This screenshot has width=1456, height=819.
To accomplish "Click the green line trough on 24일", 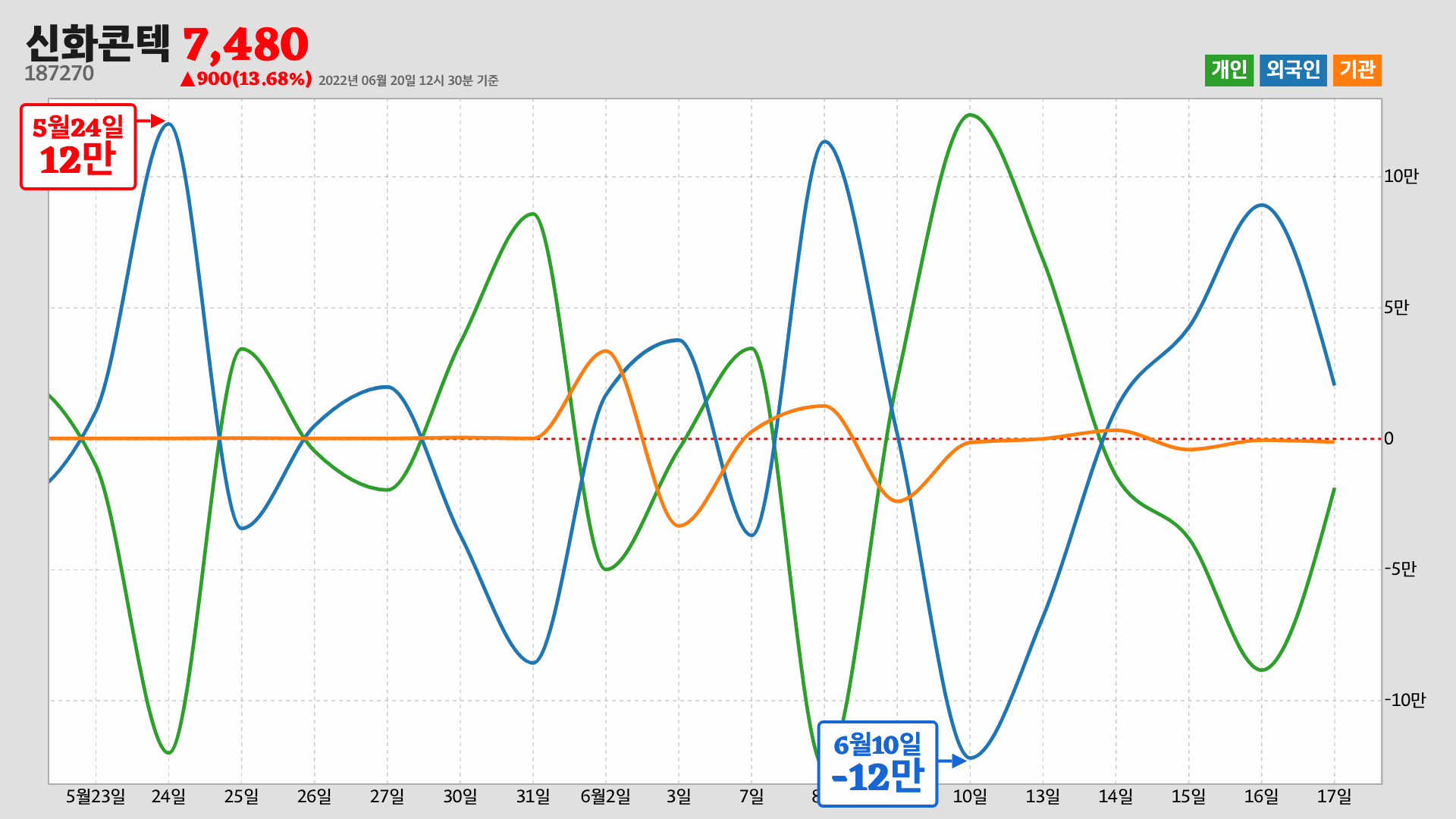I will [168, 752].
